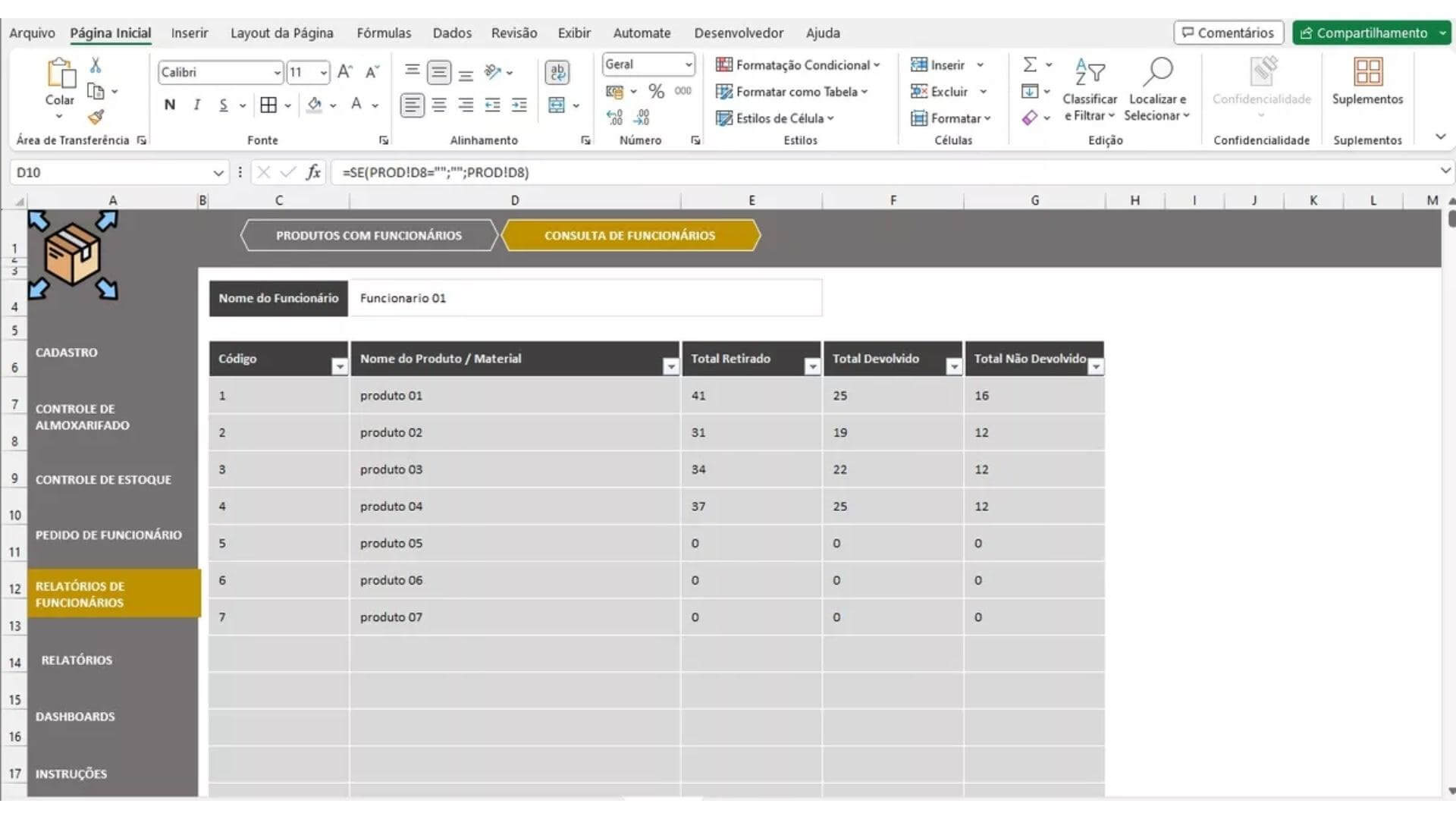Open the Código column filter dropdown
This screenshot has width=1456, height=819.
pos(339,367)
